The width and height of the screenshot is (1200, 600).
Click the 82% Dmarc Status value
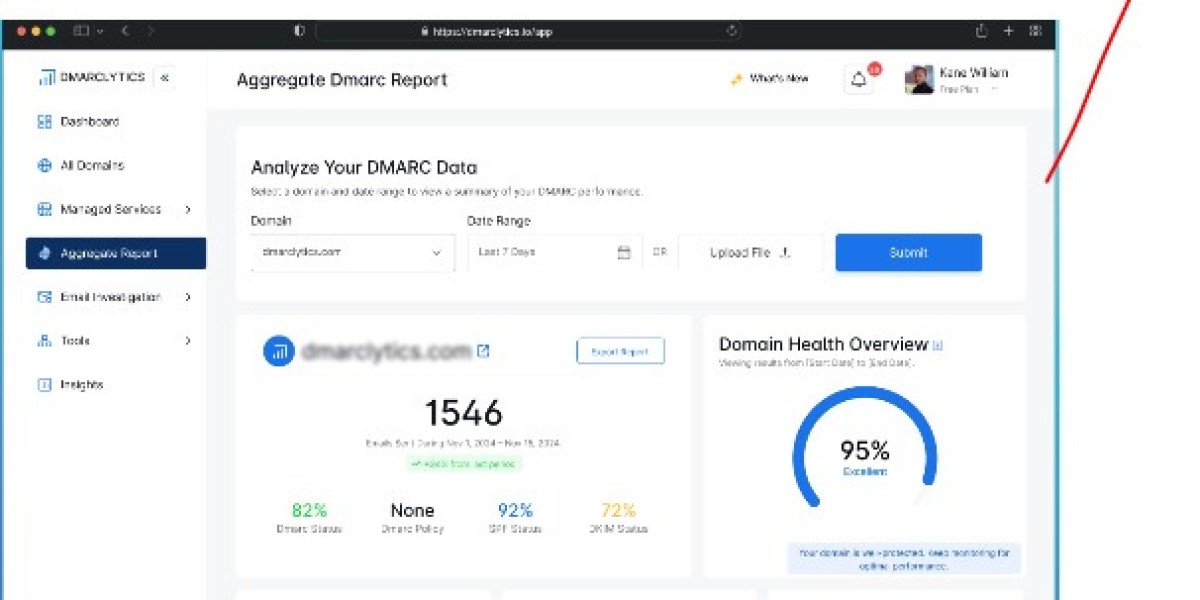click(309, 511)
